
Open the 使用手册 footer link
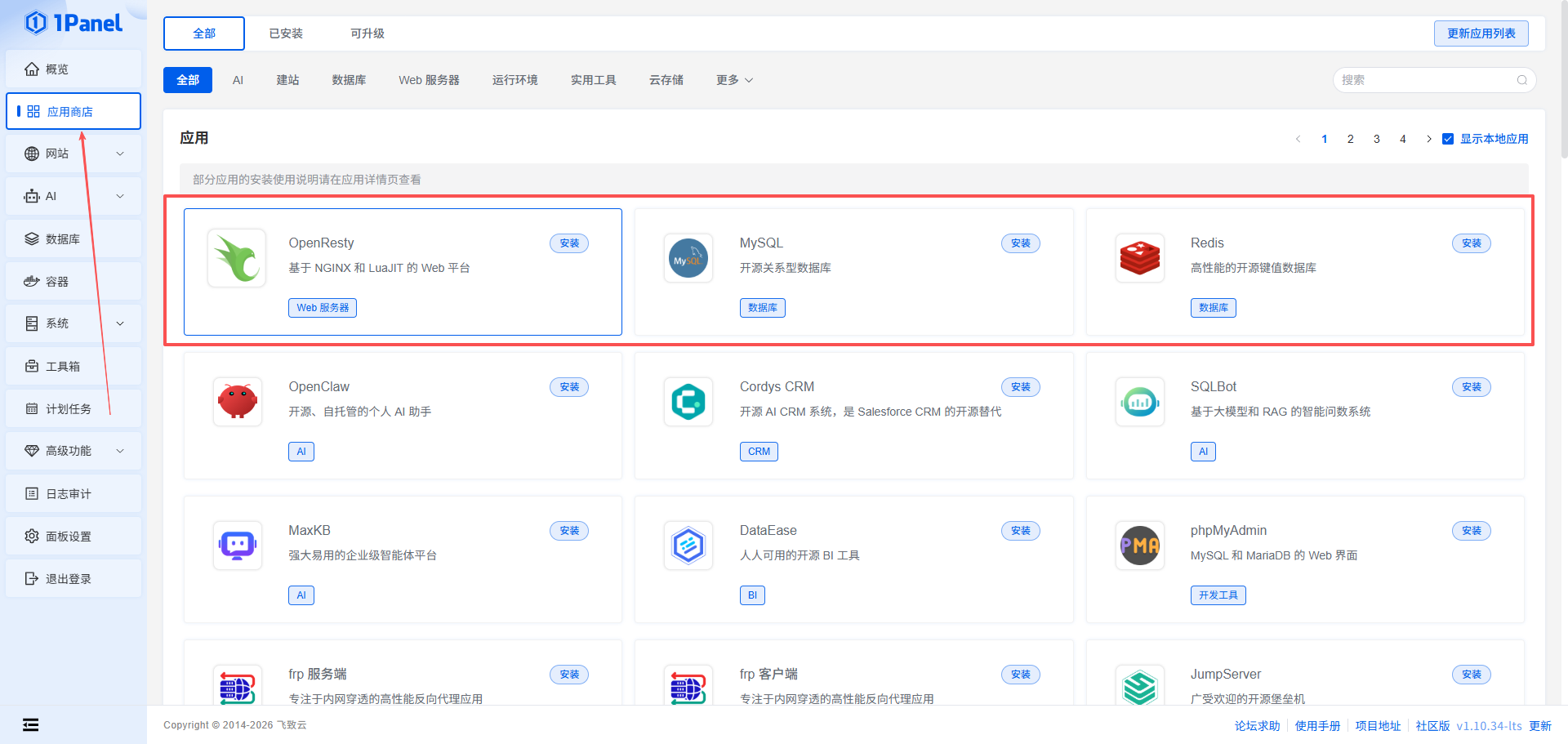tap(1317, 725)
